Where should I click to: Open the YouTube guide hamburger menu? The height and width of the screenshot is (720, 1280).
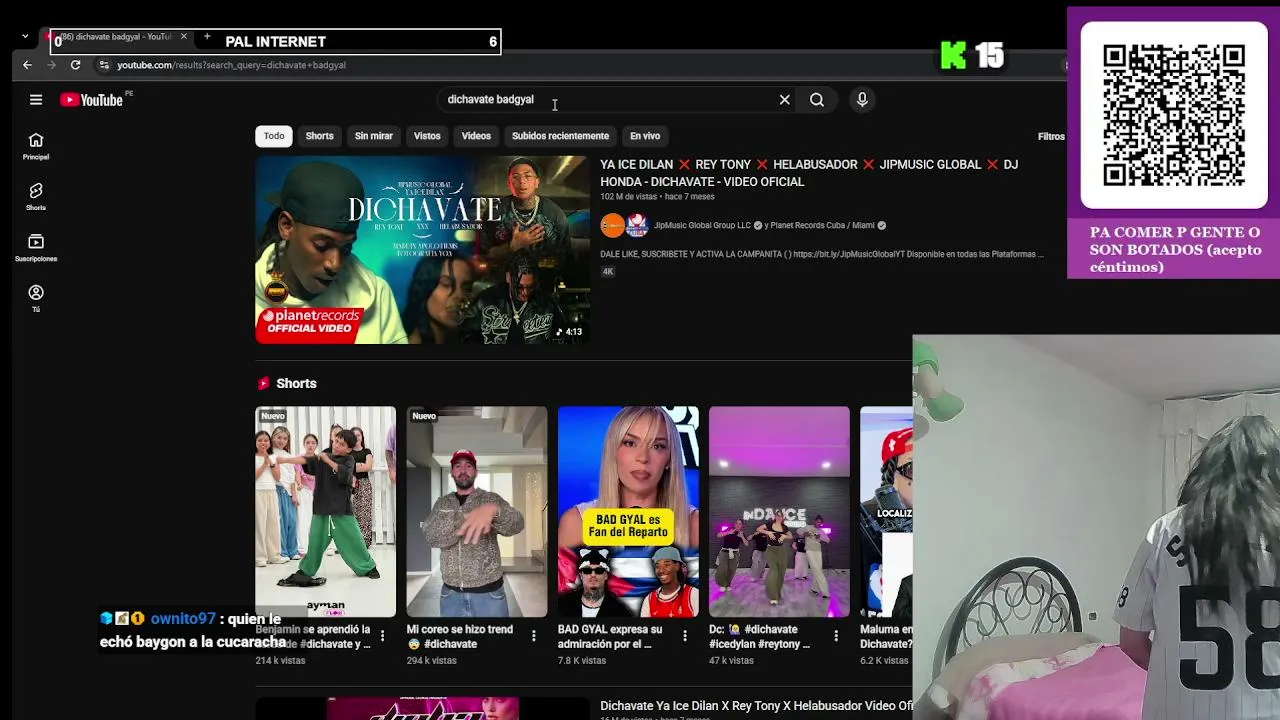36,100
